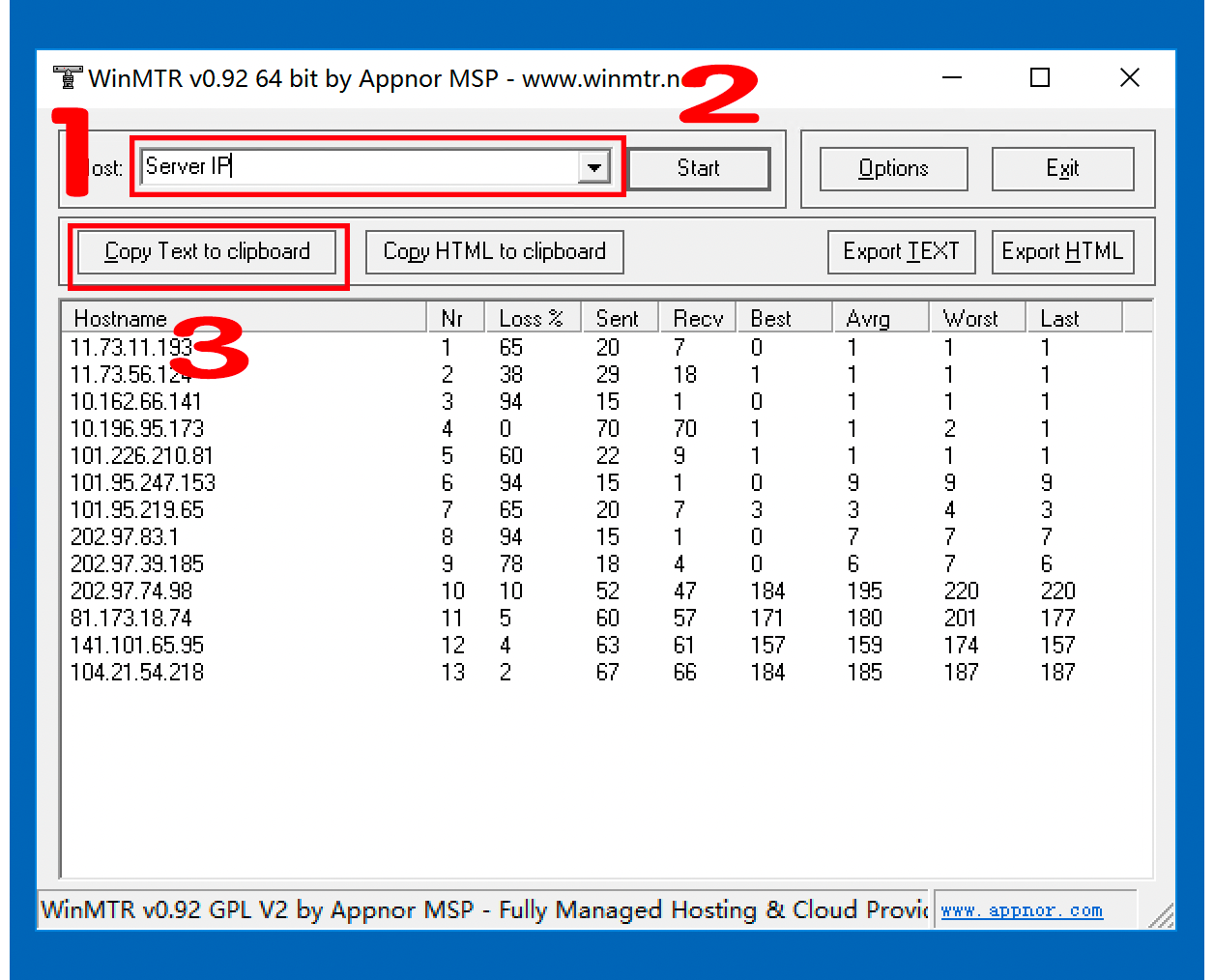Click Export HTML button

[x=1062, y=252]
